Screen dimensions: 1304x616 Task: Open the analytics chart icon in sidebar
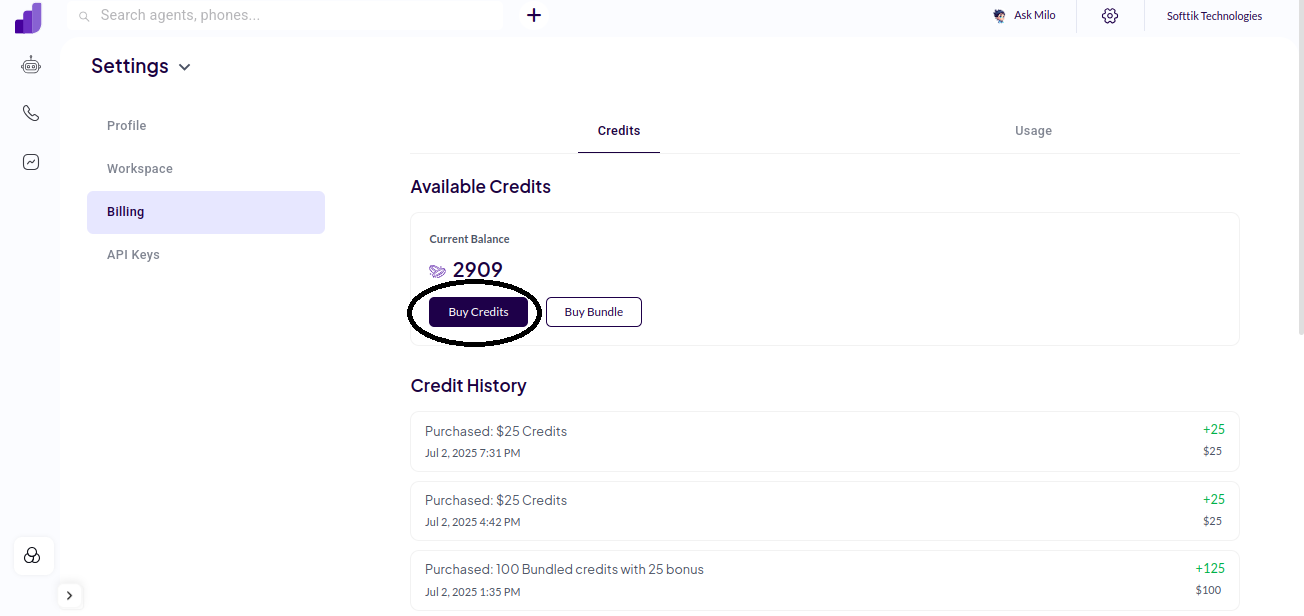(x=30, y=161)
